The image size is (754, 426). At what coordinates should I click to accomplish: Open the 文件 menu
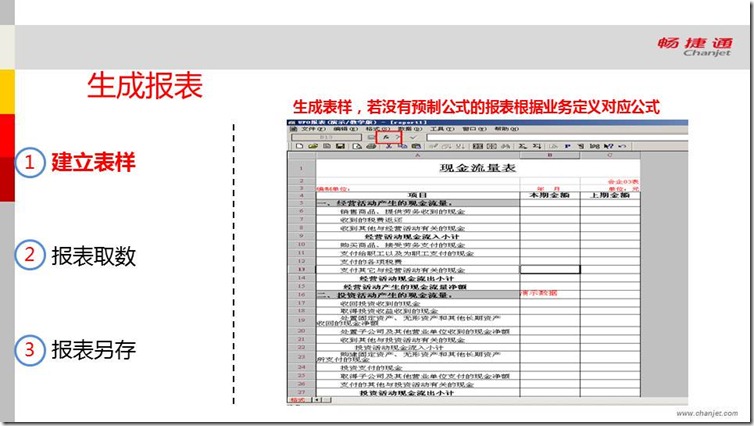tap(313, 129)
